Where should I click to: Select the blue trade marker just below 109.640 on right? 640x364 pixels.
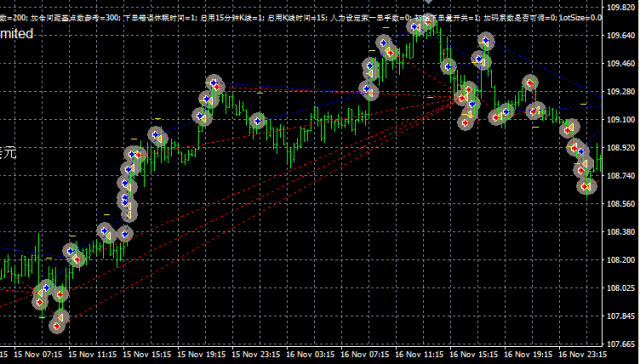[485, 41]
